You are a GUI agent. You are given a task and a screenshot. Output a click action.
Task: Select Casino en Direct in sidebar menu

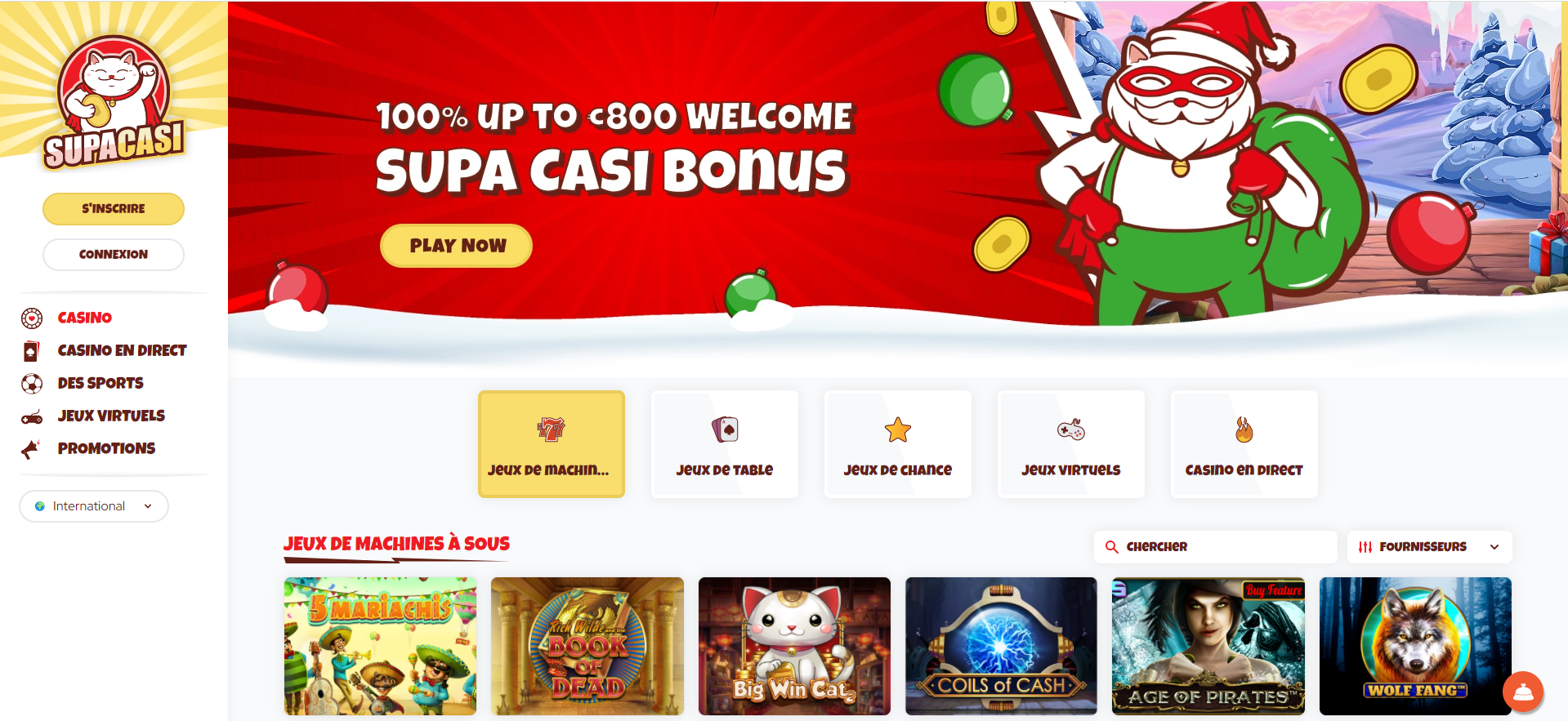coord(122,350)
